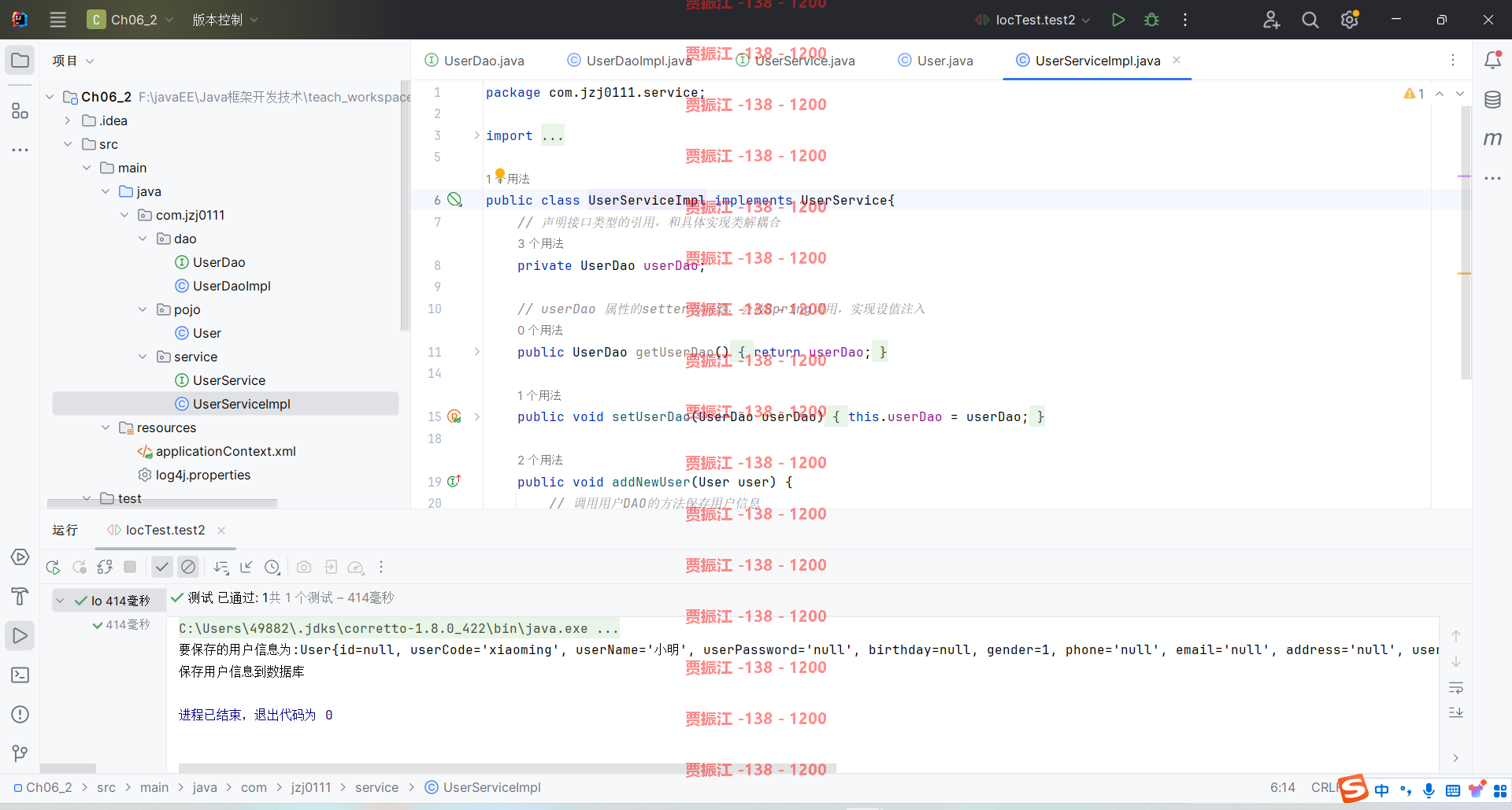Open the Build hammer tool window
This screenshot has height=810, width=1512.
[20, 596]
